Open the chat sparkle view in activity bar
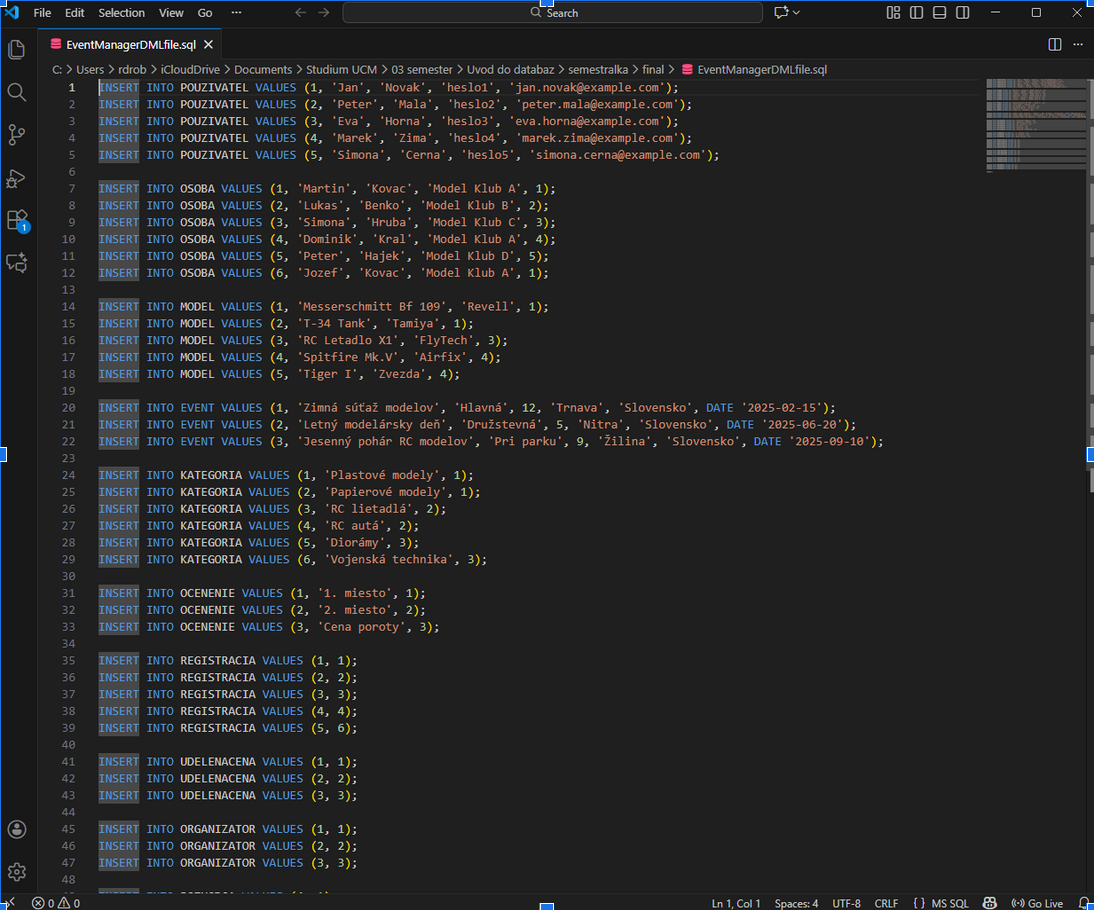The image size is (1094, 910). pos(17,263)
